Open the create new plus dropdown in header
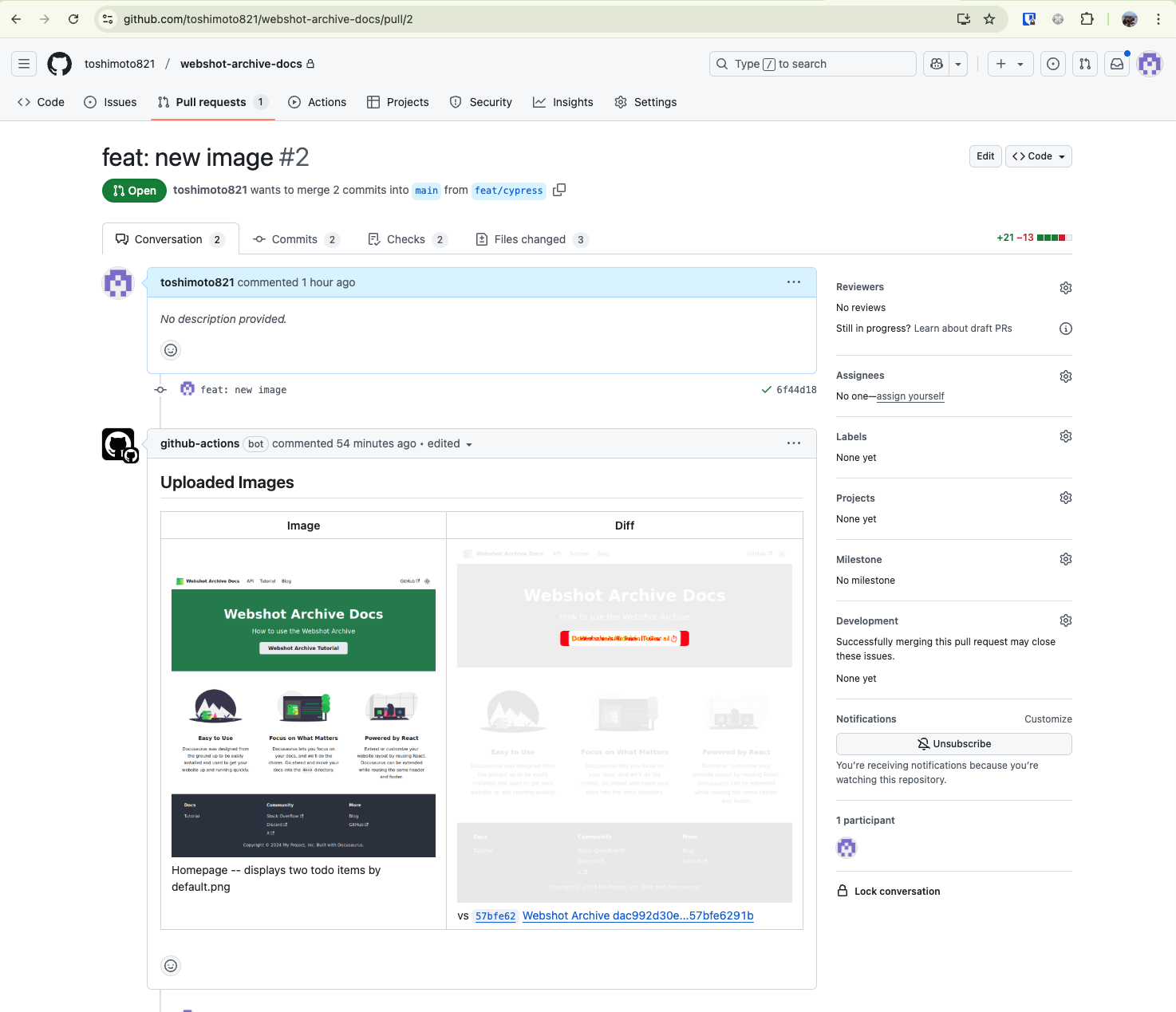The width and height of the screenshot is (1176, 1012). [x=1010, y=64]
